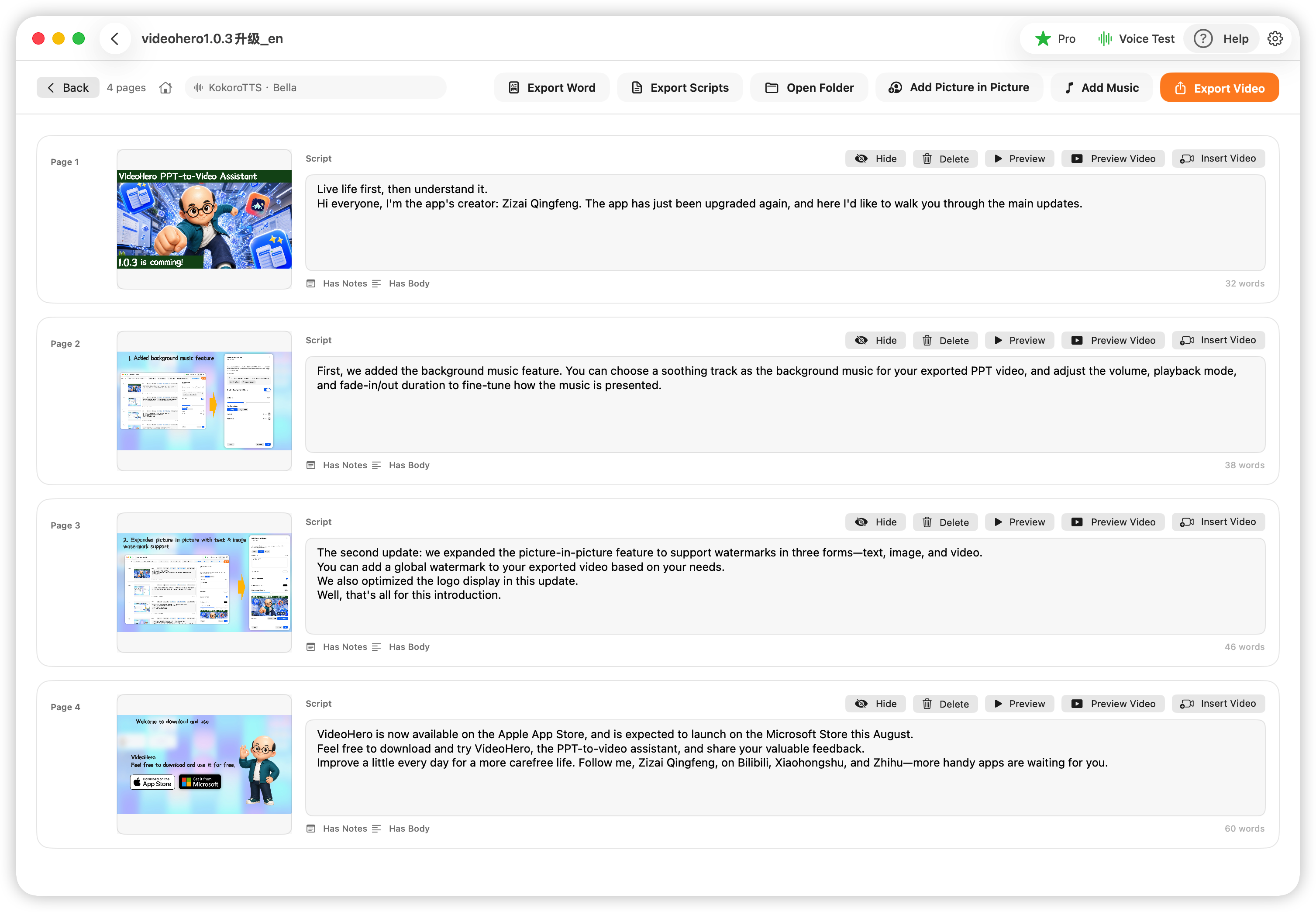Click Add Music
Viewport: 1316px width, 912px height.
point(1101,87)
